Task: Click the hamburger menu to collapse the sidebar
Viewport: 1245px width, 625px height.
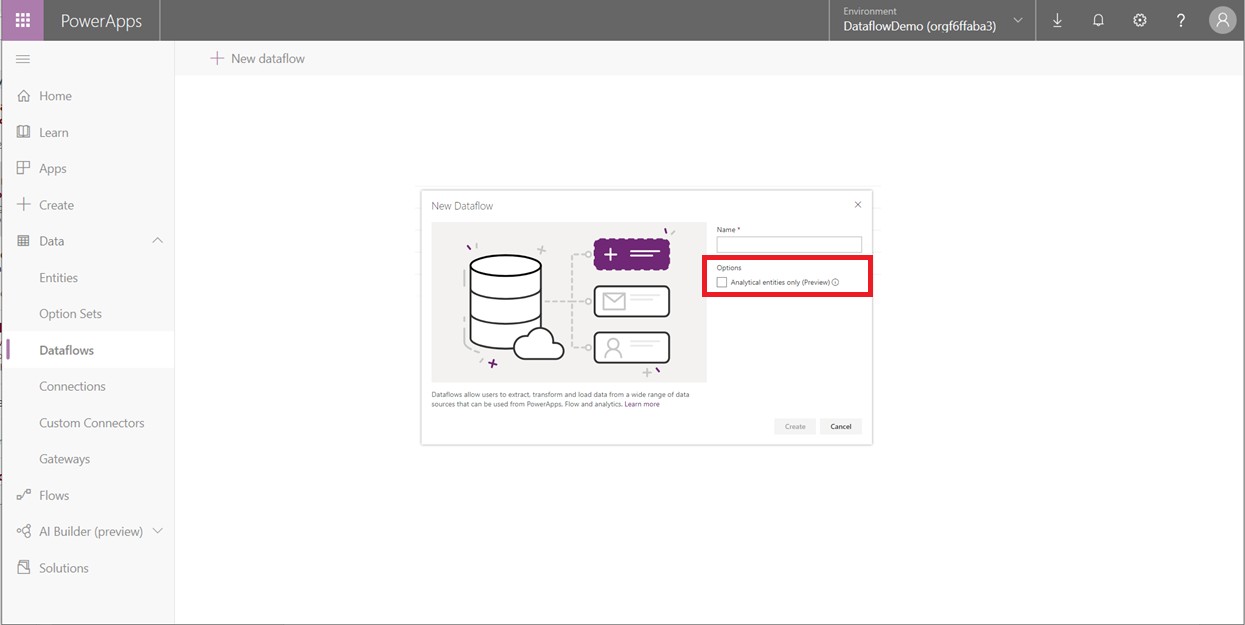Action: pyautogui.click(x=22, y=58)
